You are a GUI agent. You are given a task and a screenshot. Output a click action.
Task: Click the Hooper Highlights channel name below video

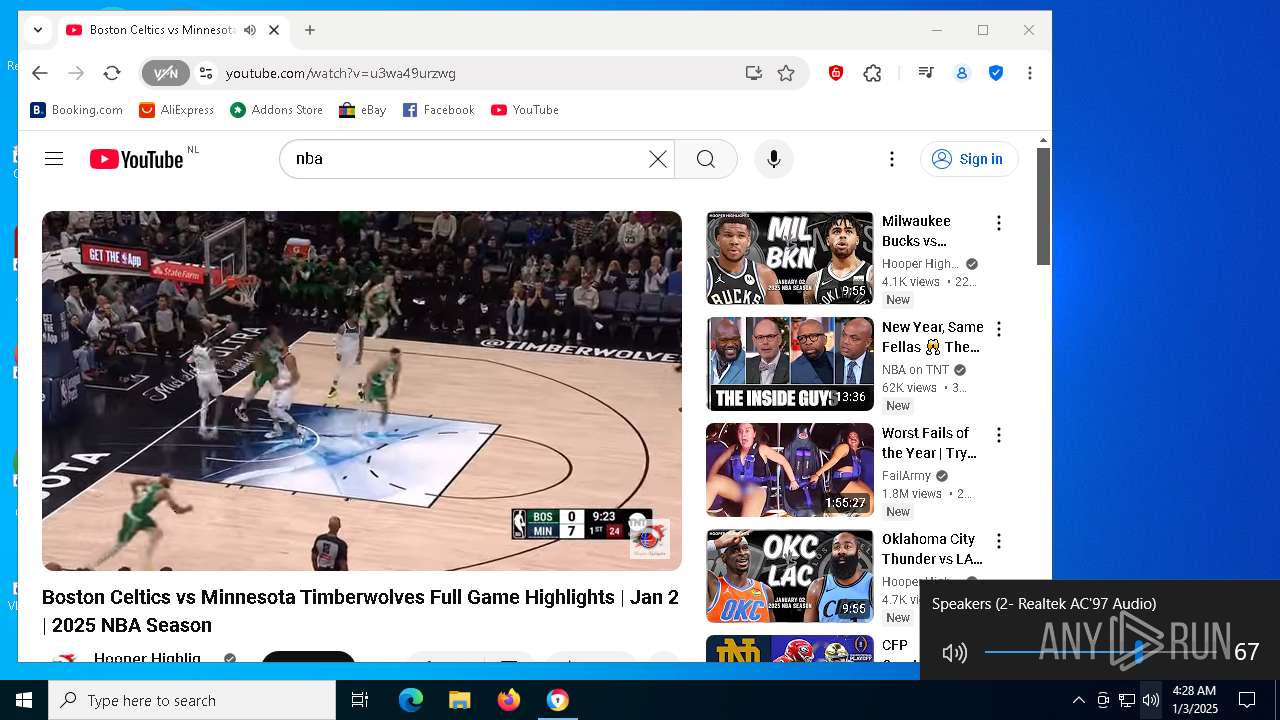click(148, 658)
